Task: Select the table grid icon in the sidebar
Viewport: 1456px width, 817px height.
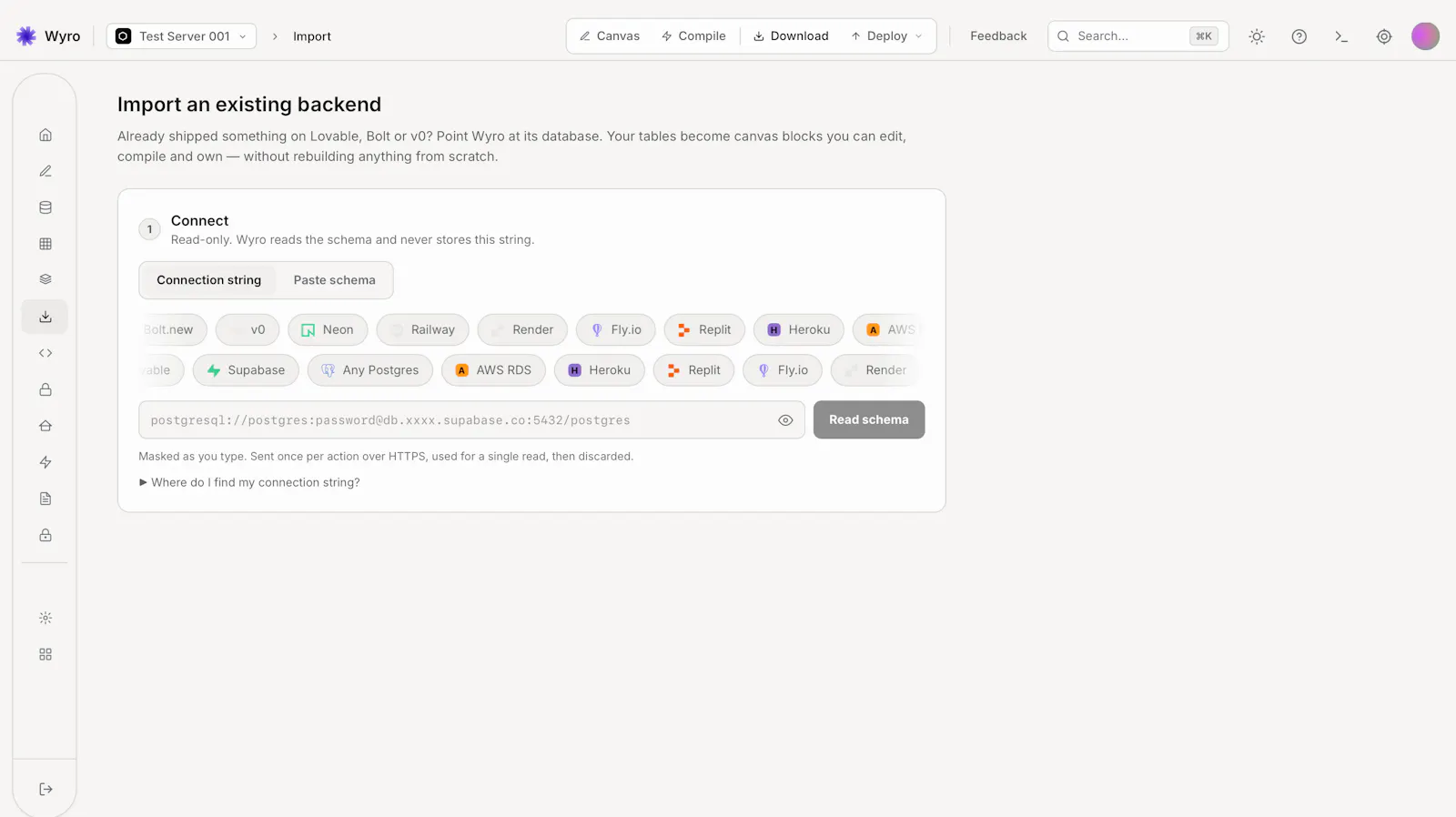Action: 45,244
